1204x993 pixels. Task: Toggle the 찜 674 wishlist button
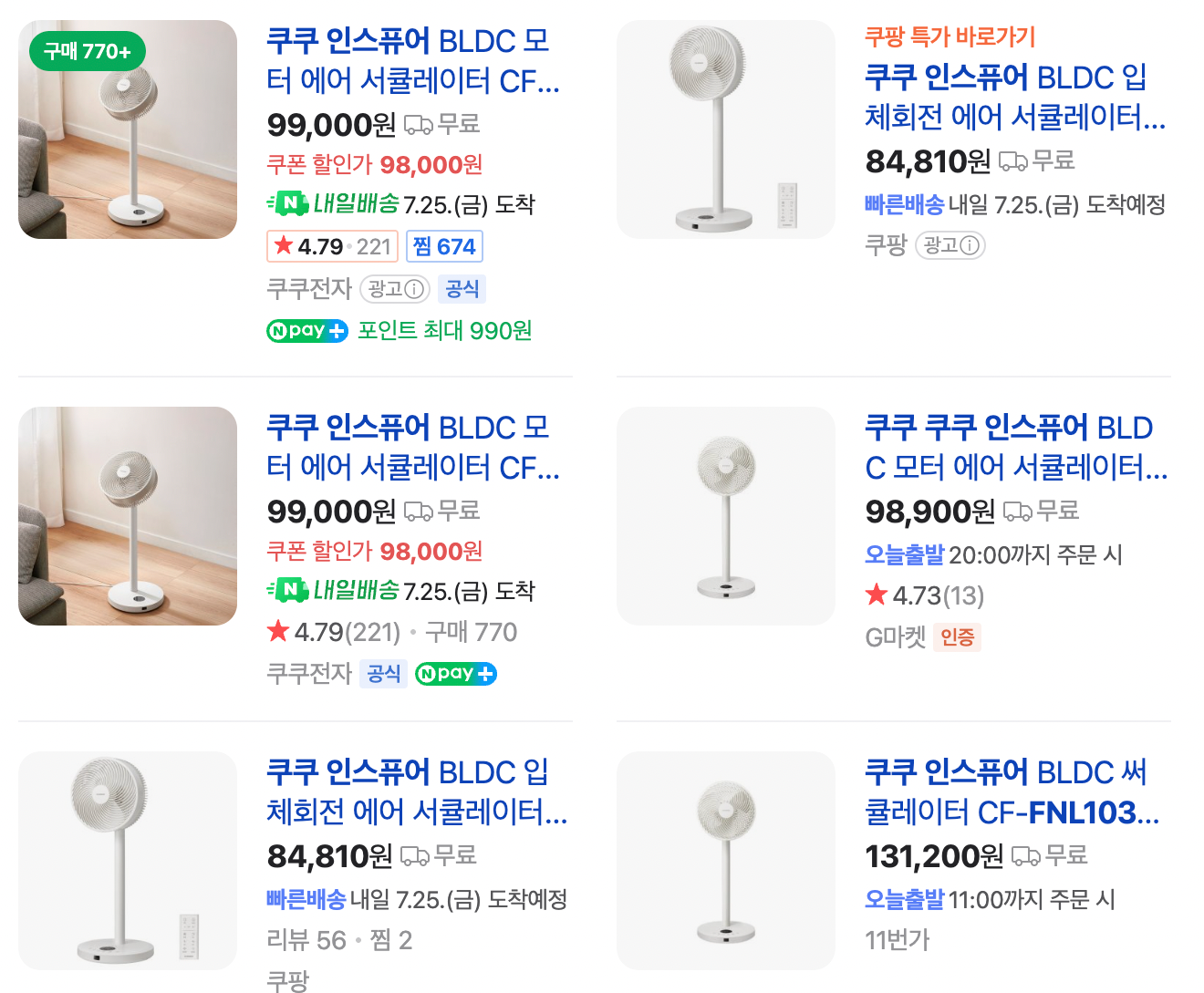click(444, 245)
